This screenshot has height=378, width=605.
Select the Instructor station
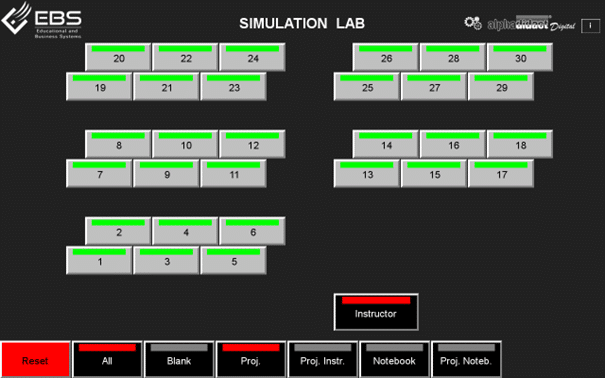(376, 312)
